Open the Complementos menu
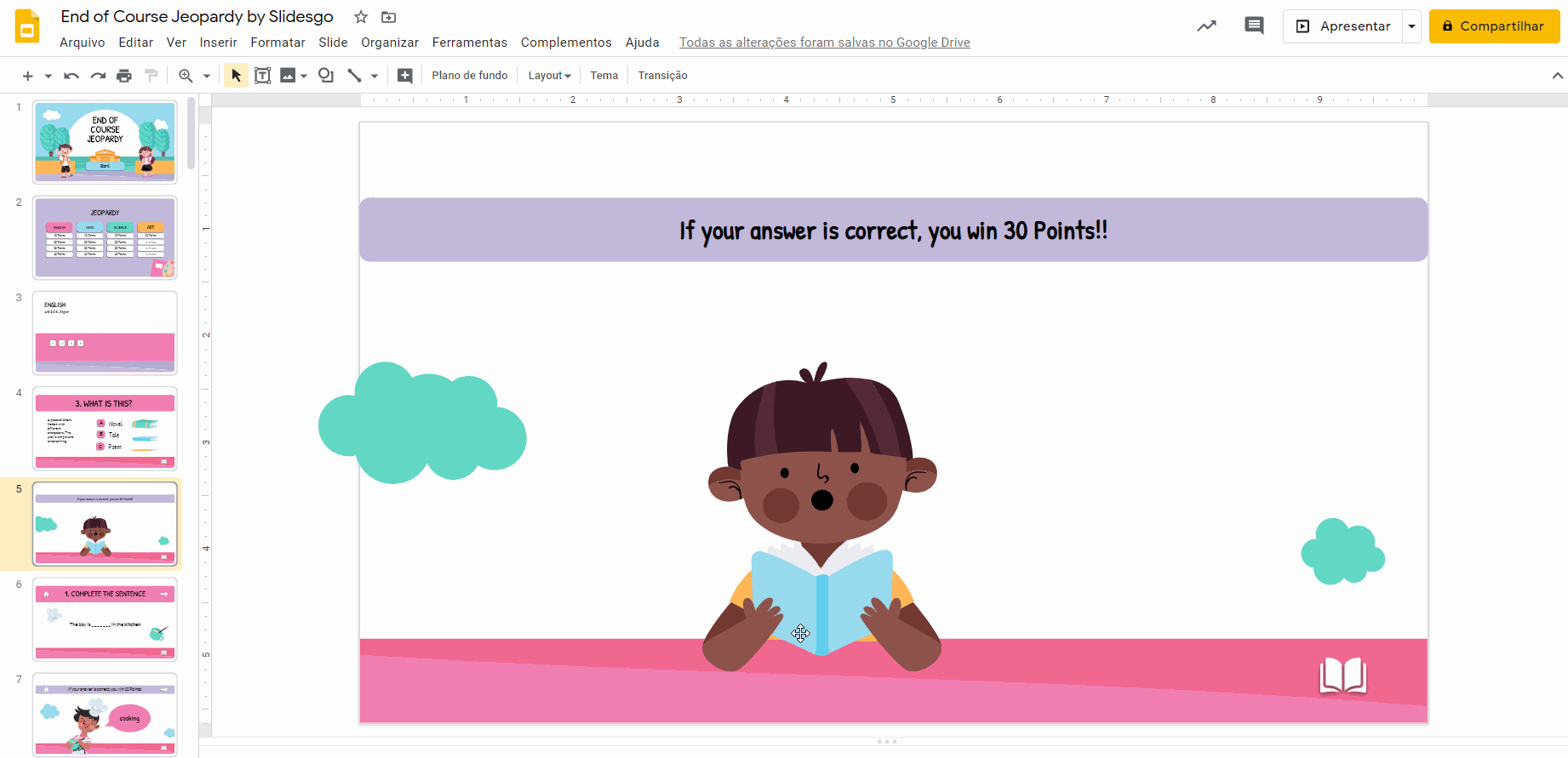 coord(566,43)
